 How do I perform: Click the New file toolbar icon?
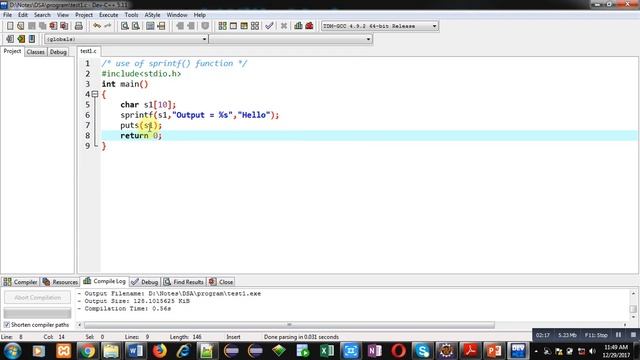pos(10,26)
